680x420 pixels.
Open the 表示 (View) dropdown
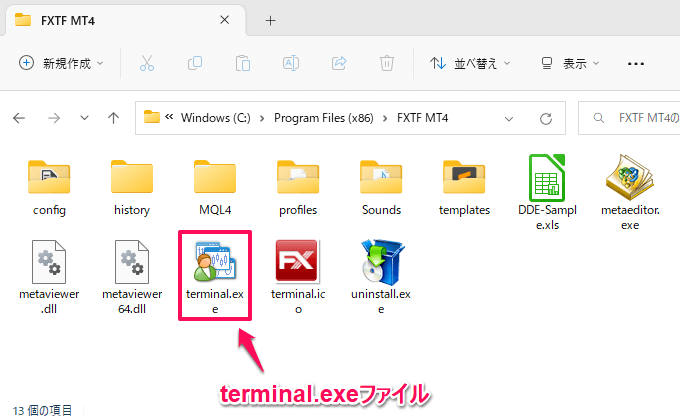coord(570,63)
